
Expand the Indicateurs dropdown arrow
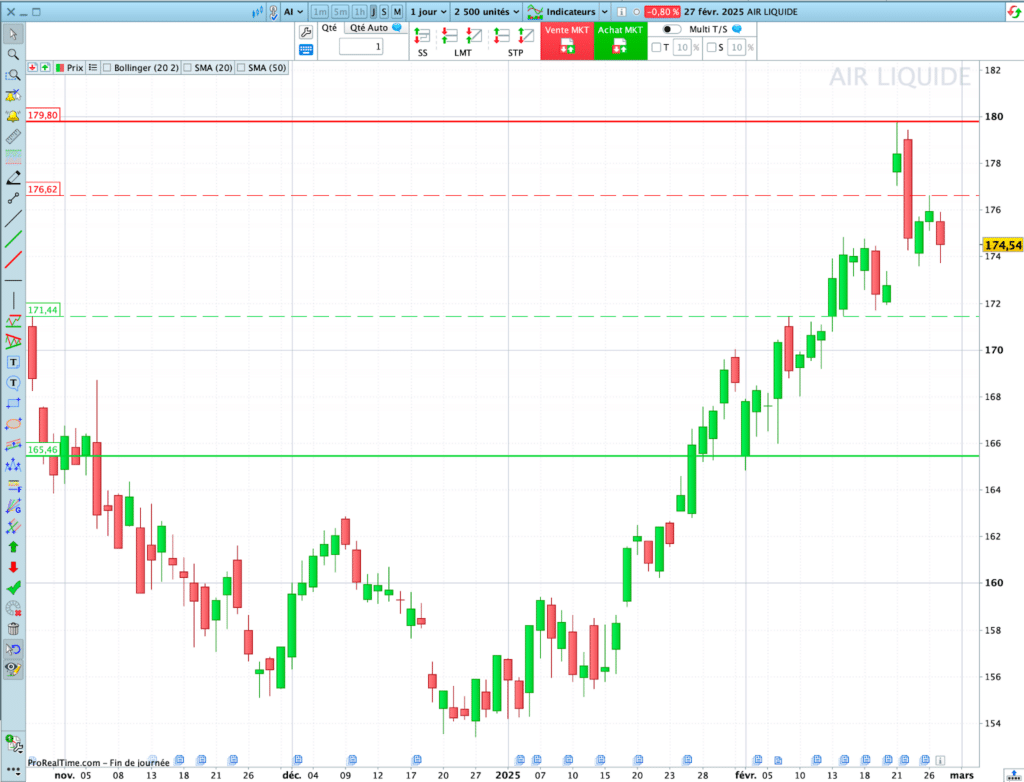(604, 12)
